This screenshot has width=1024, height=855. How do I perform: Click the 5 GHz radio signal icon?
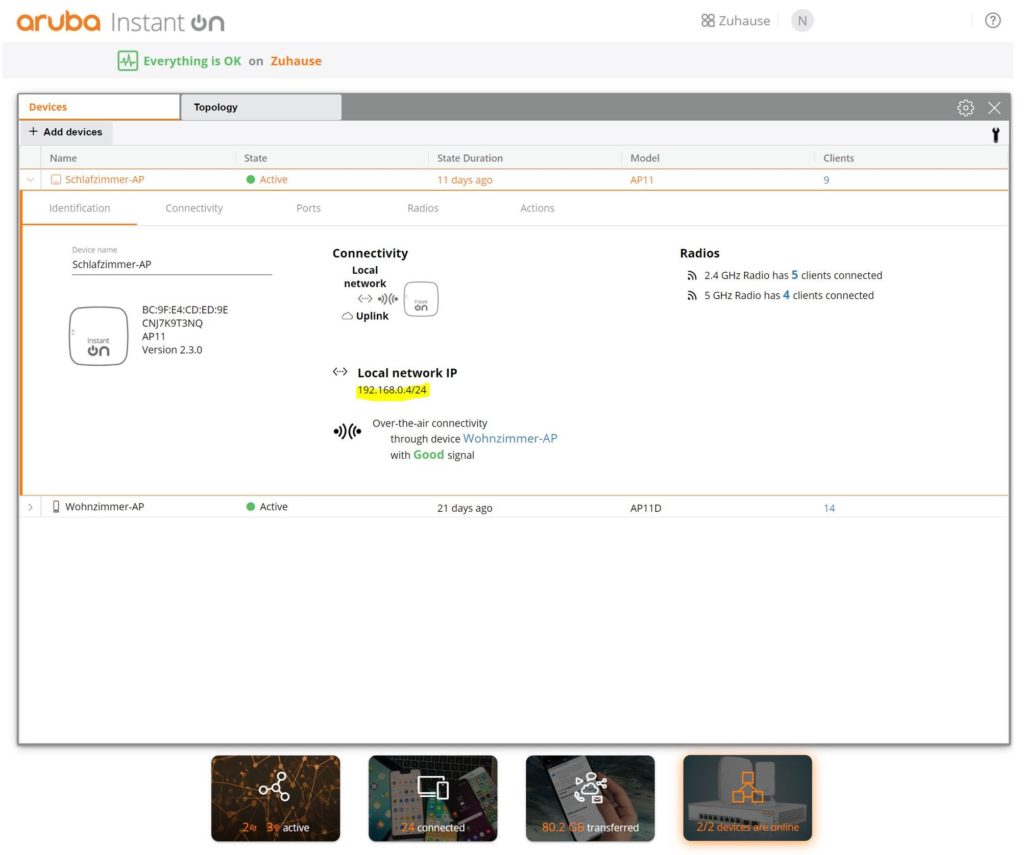692,296
